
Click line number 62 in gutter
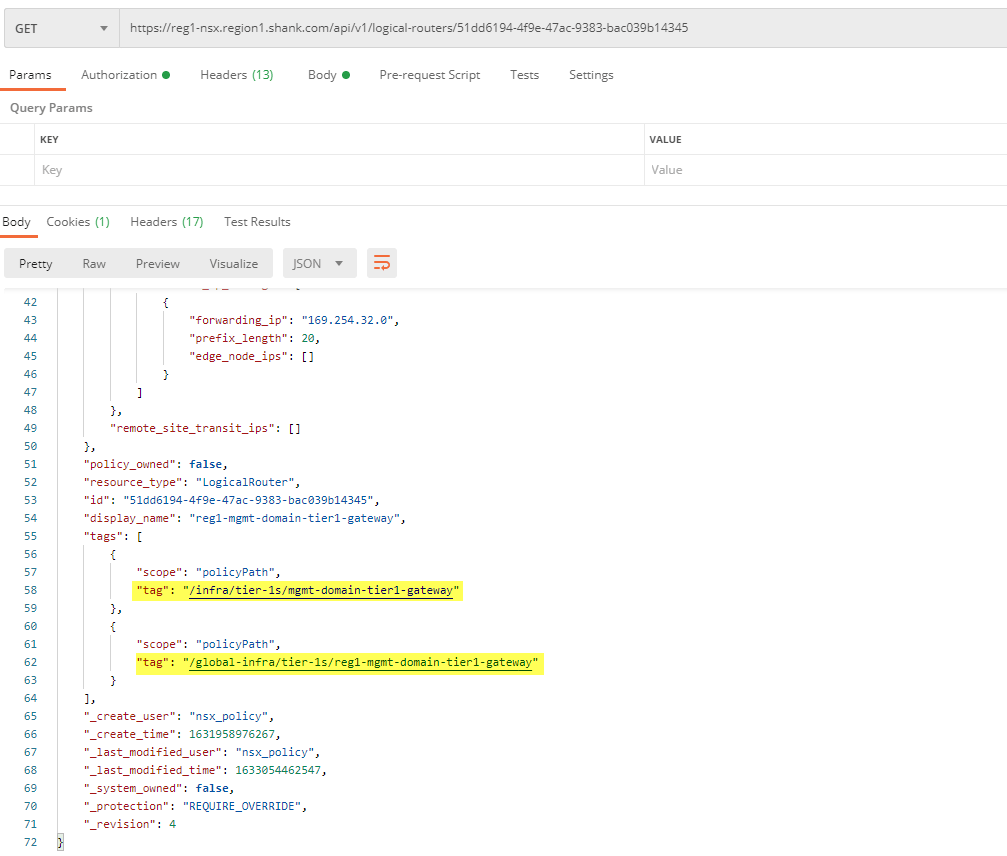(30, 662)
